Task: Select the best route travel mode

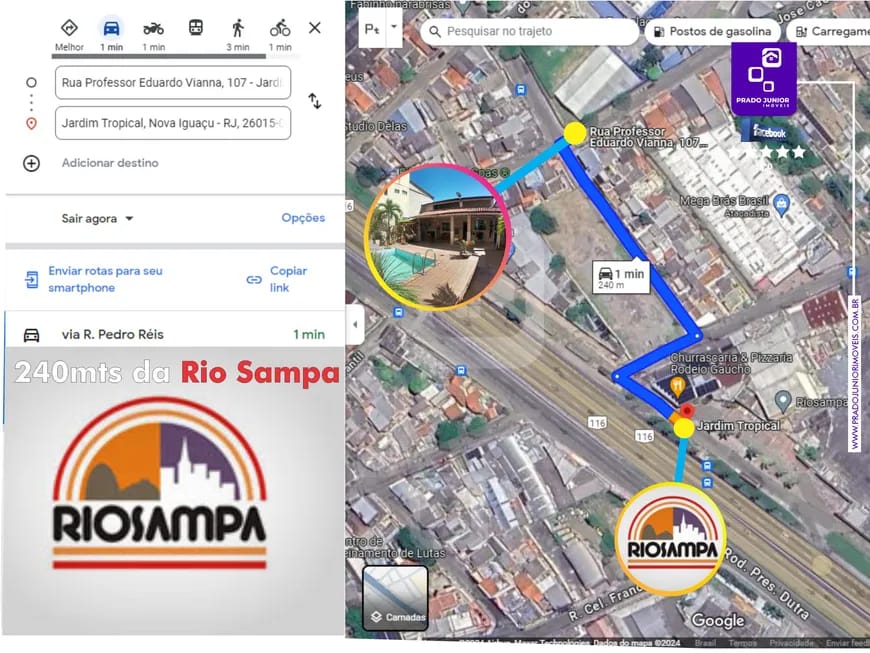Action: click(69, 34)
